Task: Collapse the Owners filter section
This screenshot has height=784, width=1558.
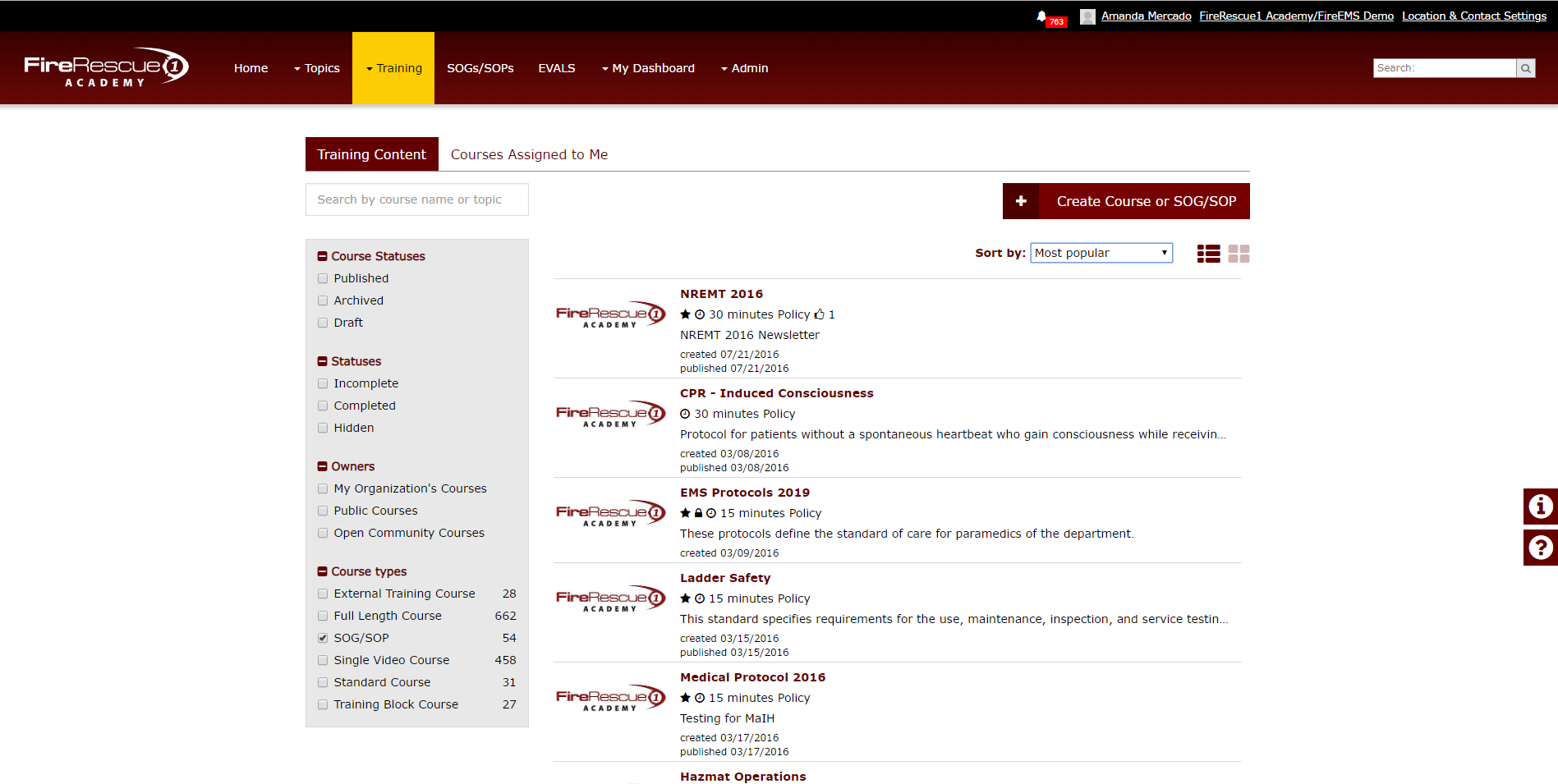Action: (322, 466)
